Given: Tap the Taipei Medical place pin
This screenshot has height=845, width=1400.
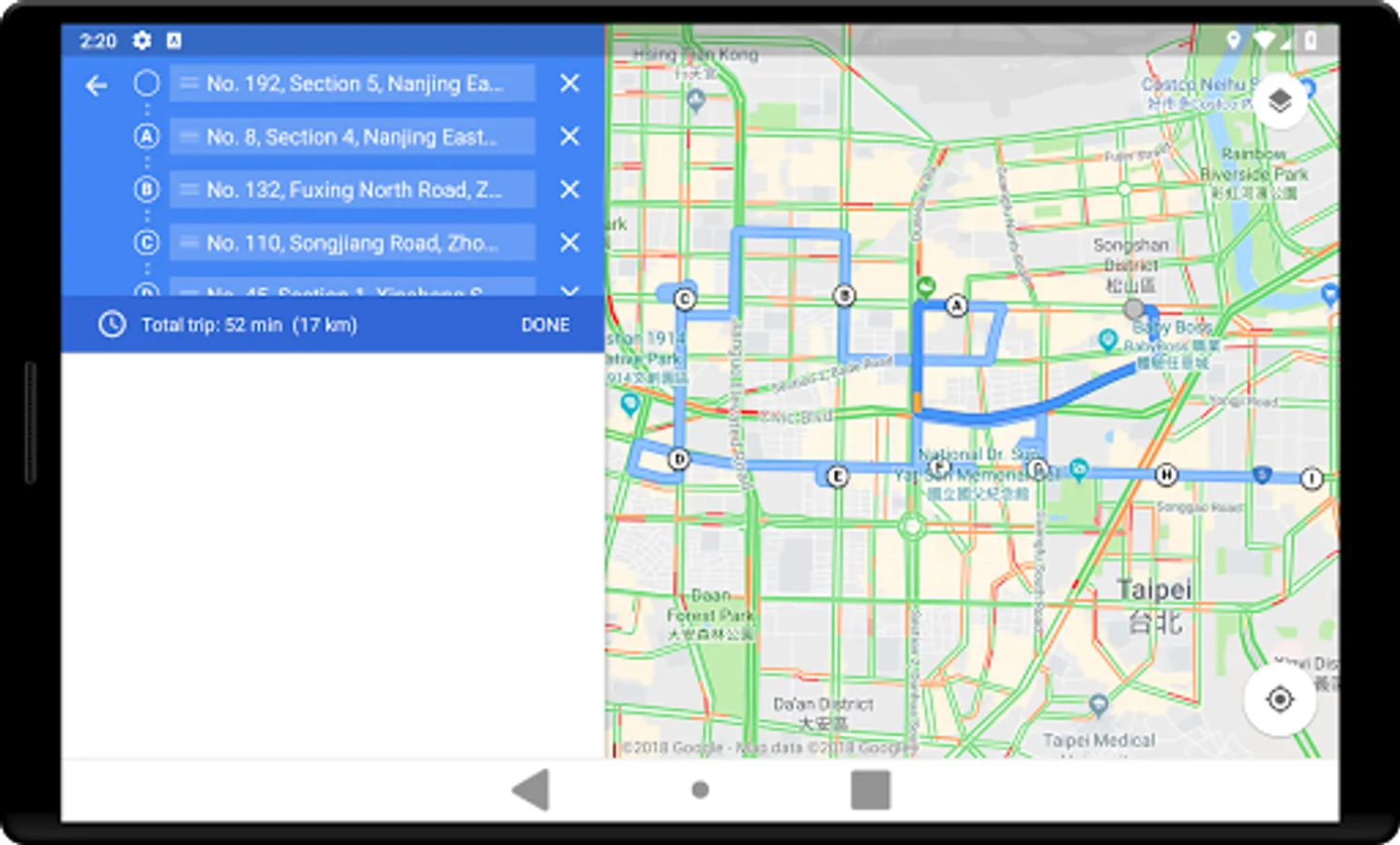Looking at the screenshot, I should click(x=1099, y=704).
